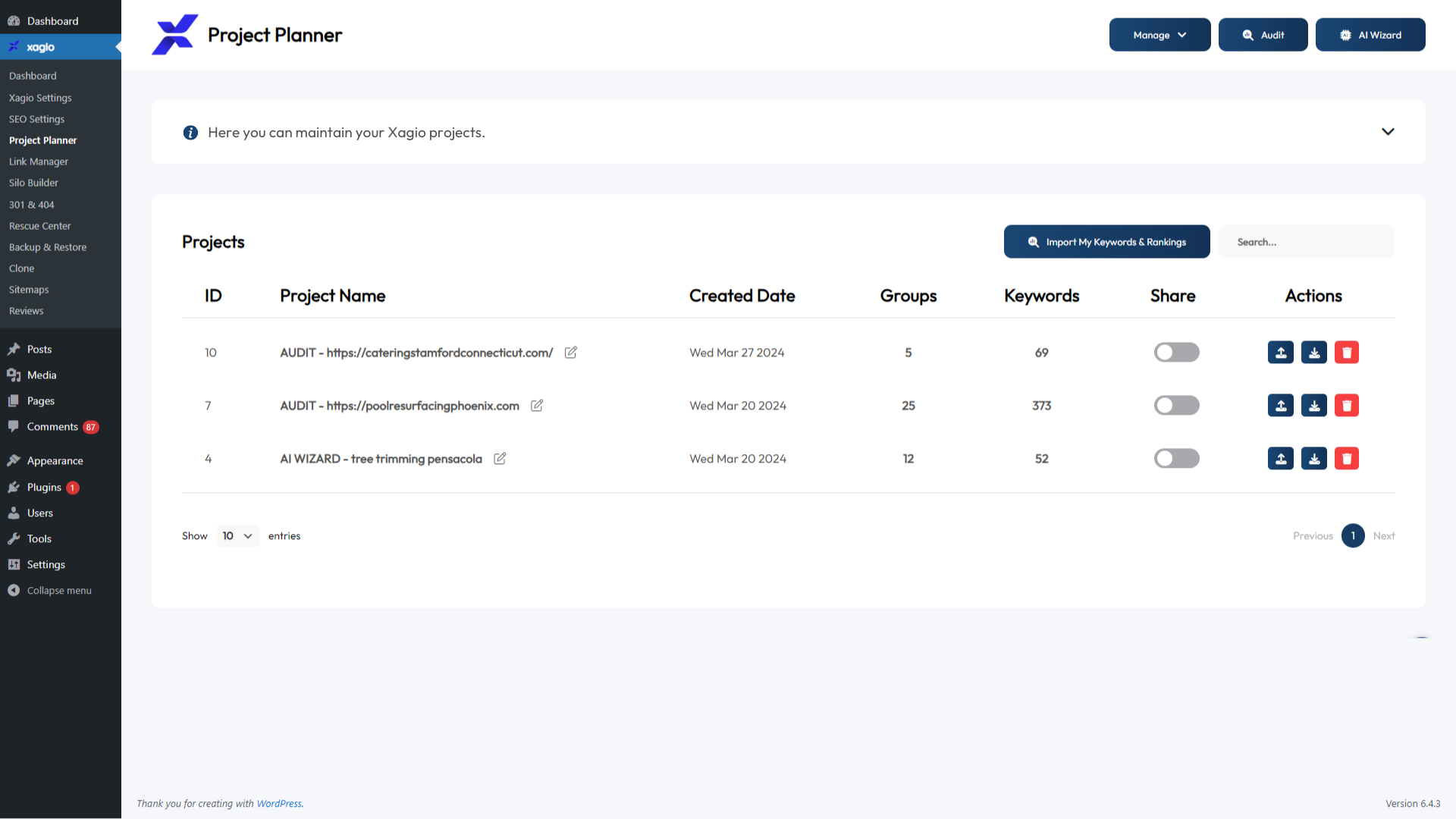Upload project AUDIT cateringstamfordconnecticut.com

(1280, 352)
